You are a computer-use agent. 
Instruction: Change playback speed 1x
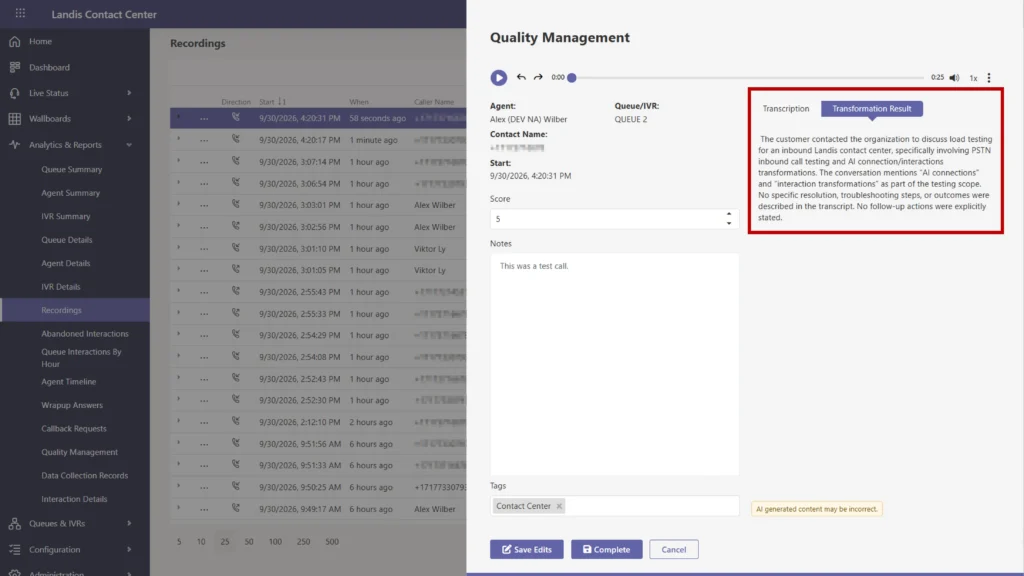(x=973, y=78)
